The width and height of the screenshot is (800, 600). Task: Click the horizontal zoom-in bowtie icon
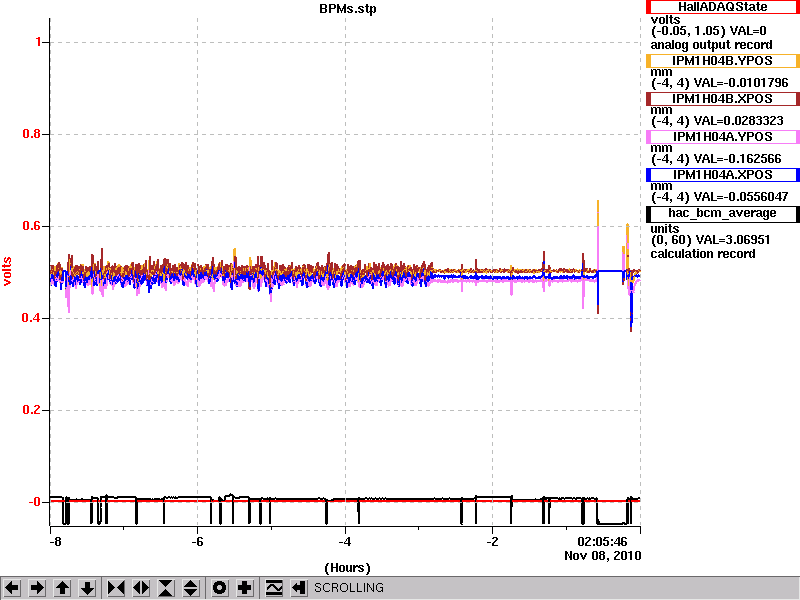pyautogui.click(x=116, y=588)
